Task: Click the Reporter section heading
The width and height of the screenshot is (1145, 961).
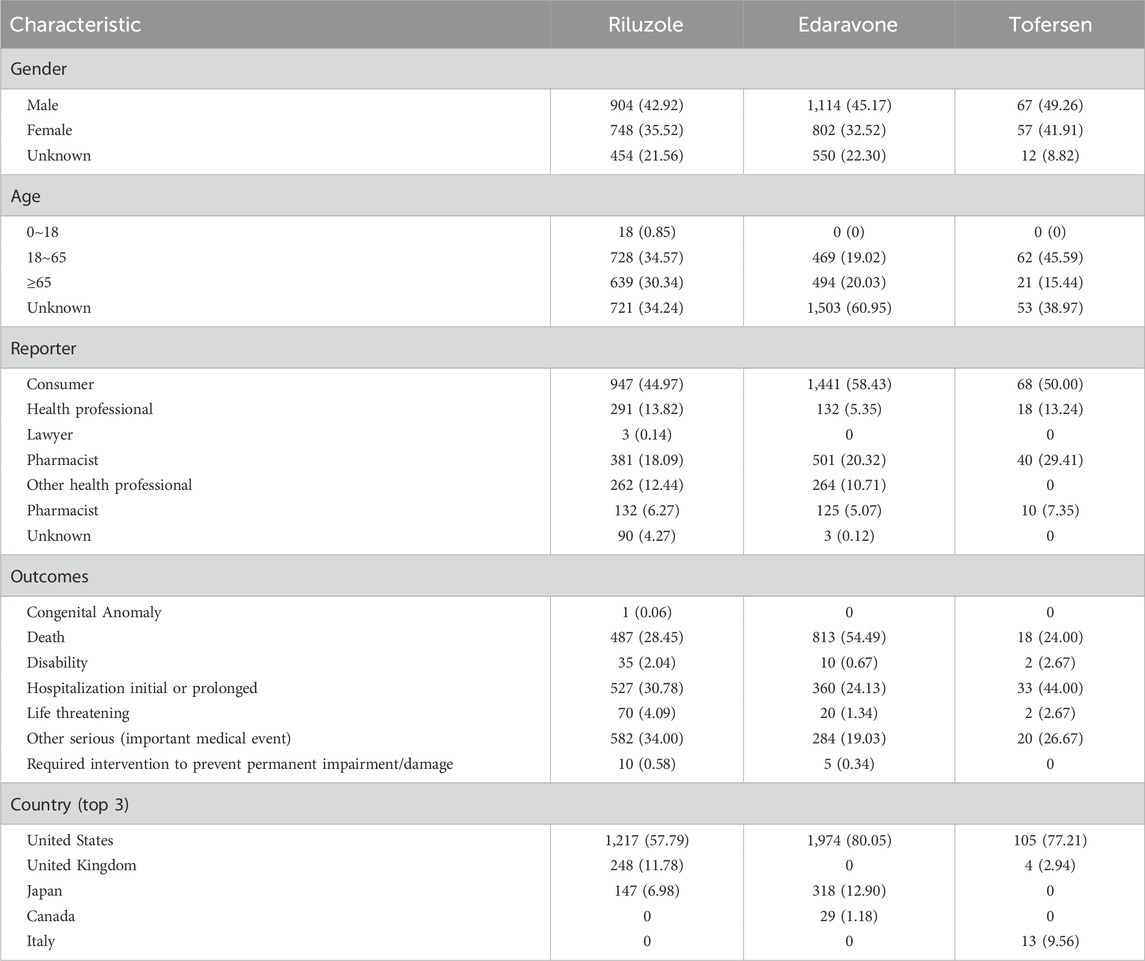Action: tap(40, 348)
